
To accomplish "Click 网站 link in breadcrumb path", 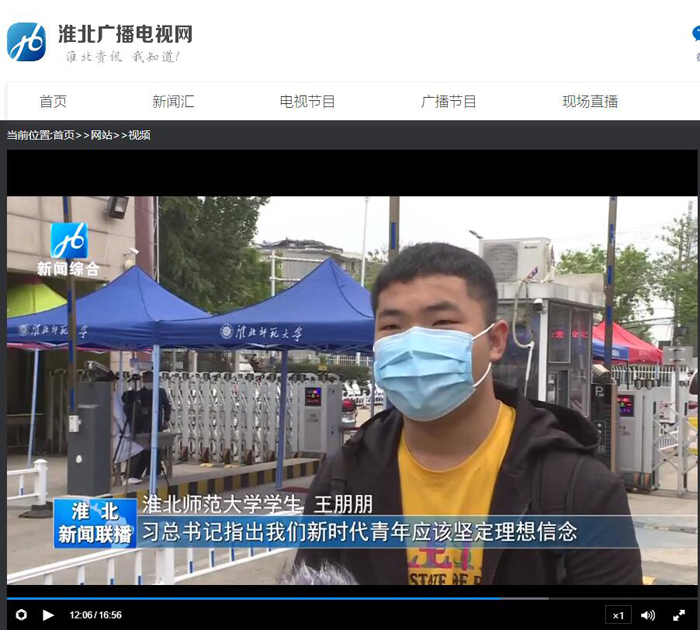I will pos(102,135).
